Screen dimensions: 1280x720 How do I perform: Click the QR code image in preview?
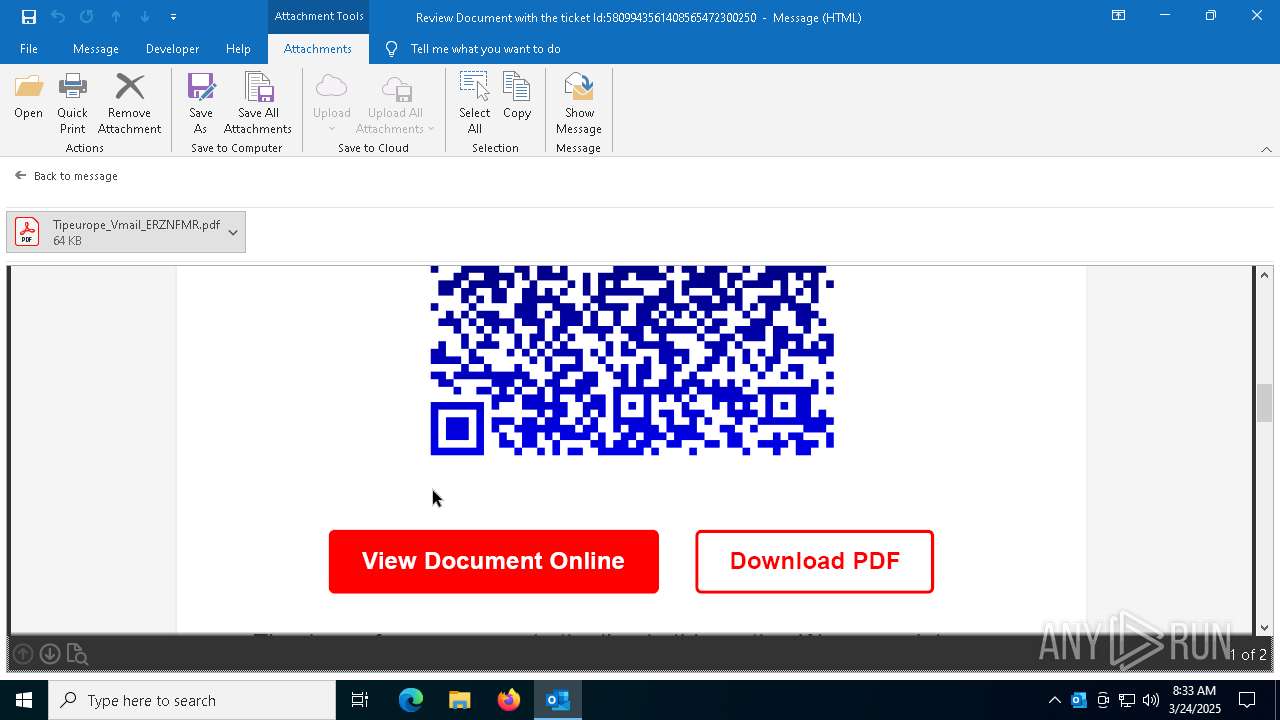point(632,361)
